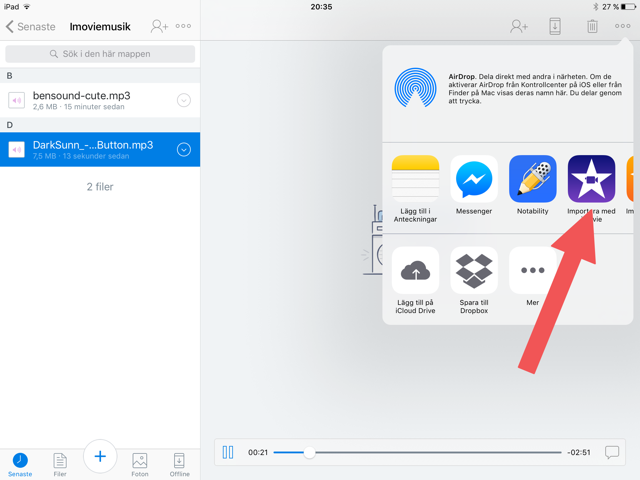This screenshot has height=480, width=640.
Task: Choose Spara till Dropbox
Action: click(x=474, y=271)
